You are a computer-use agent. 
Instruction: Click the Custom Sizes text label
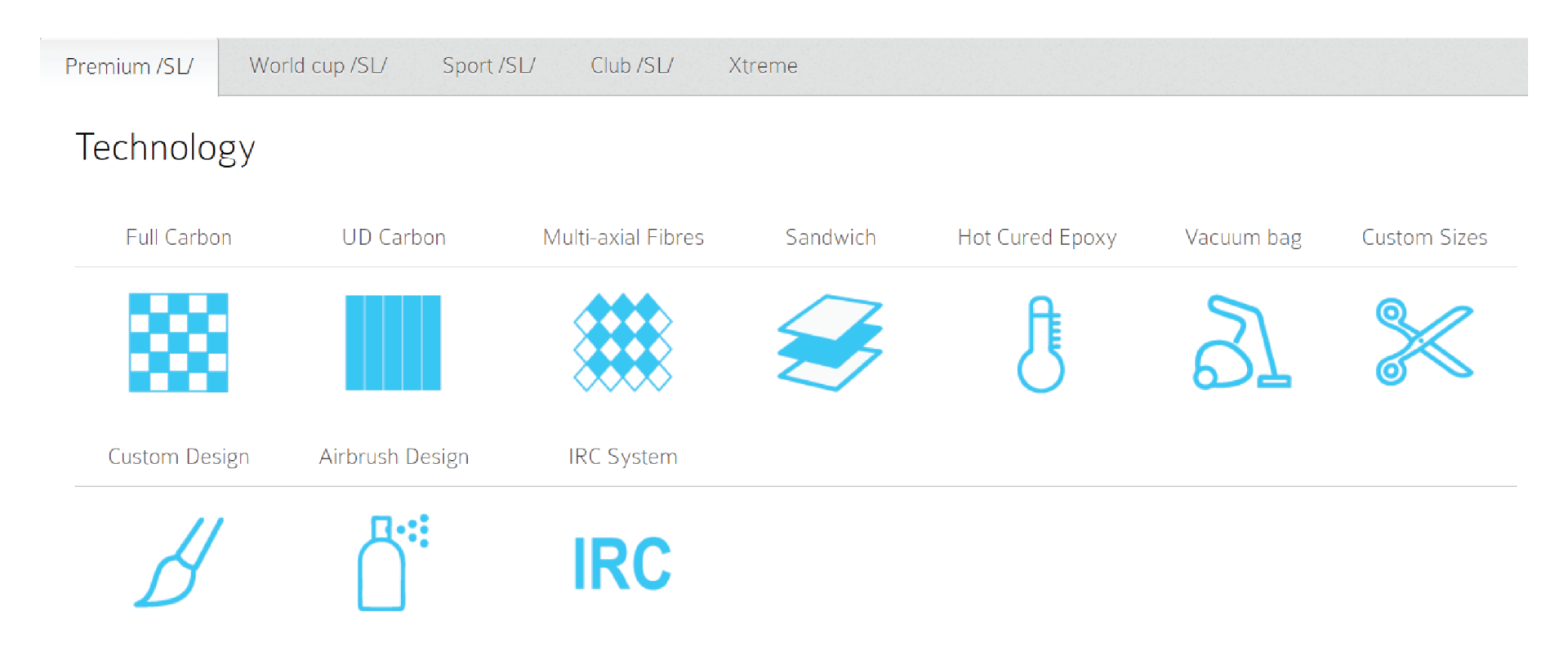pyautogui.click(x=1424, y=238)
